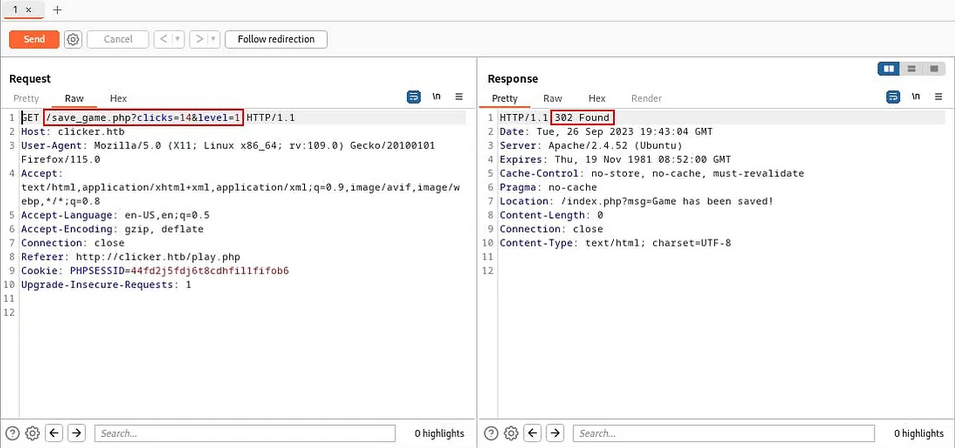This screenshot has width=955, height=448.
Task: Click Cache-Control response header line
Action: (652, 173)
